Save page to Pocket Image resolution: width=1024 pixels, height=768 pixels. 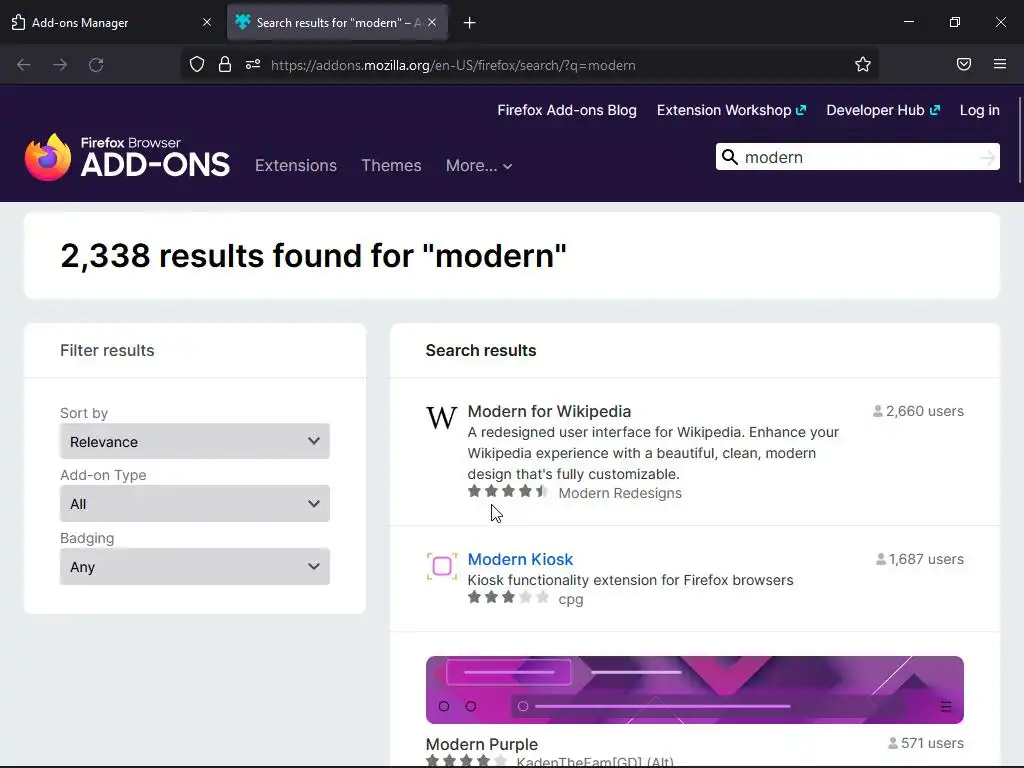click(x=963, y=64)
